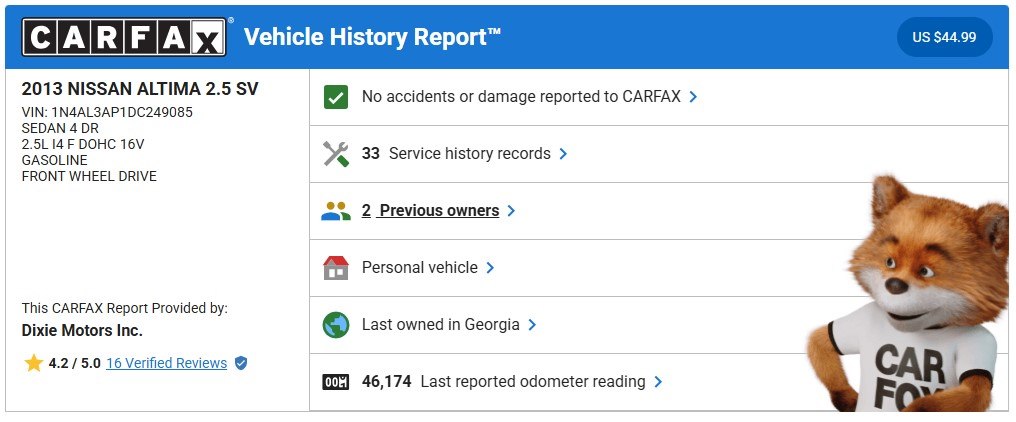Click the US $44.99 price button
This screenshot has height=422, width=1016.
944,38
